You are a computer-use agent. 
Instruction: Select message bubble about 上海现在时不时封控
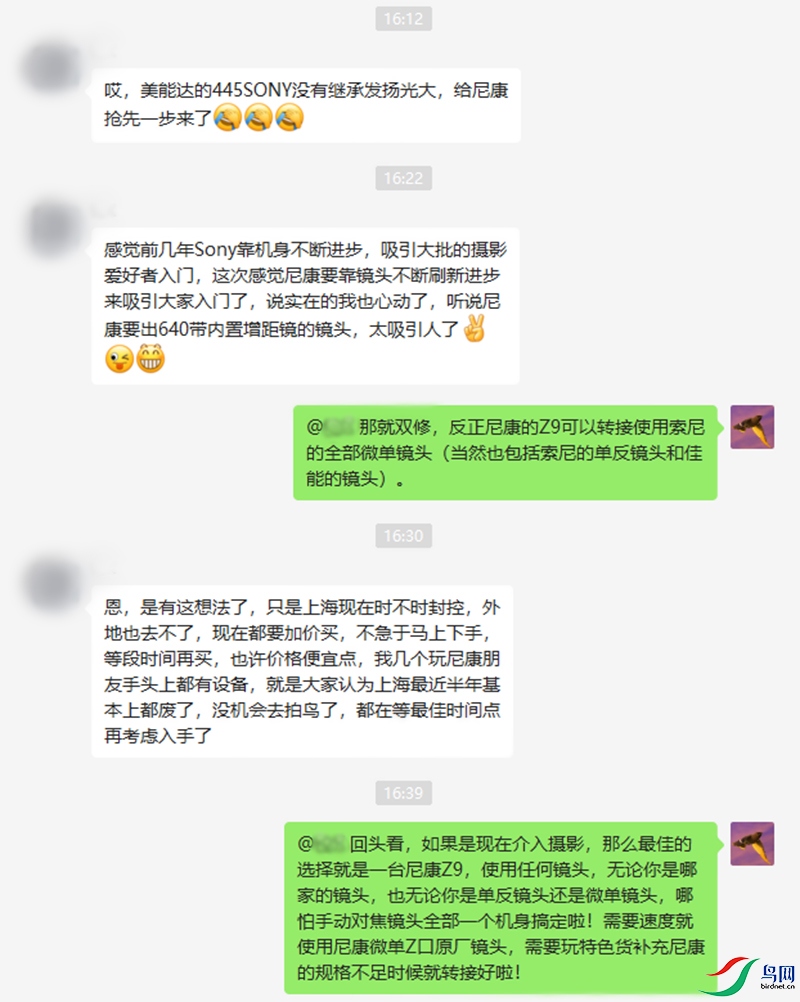click(302, 672)
